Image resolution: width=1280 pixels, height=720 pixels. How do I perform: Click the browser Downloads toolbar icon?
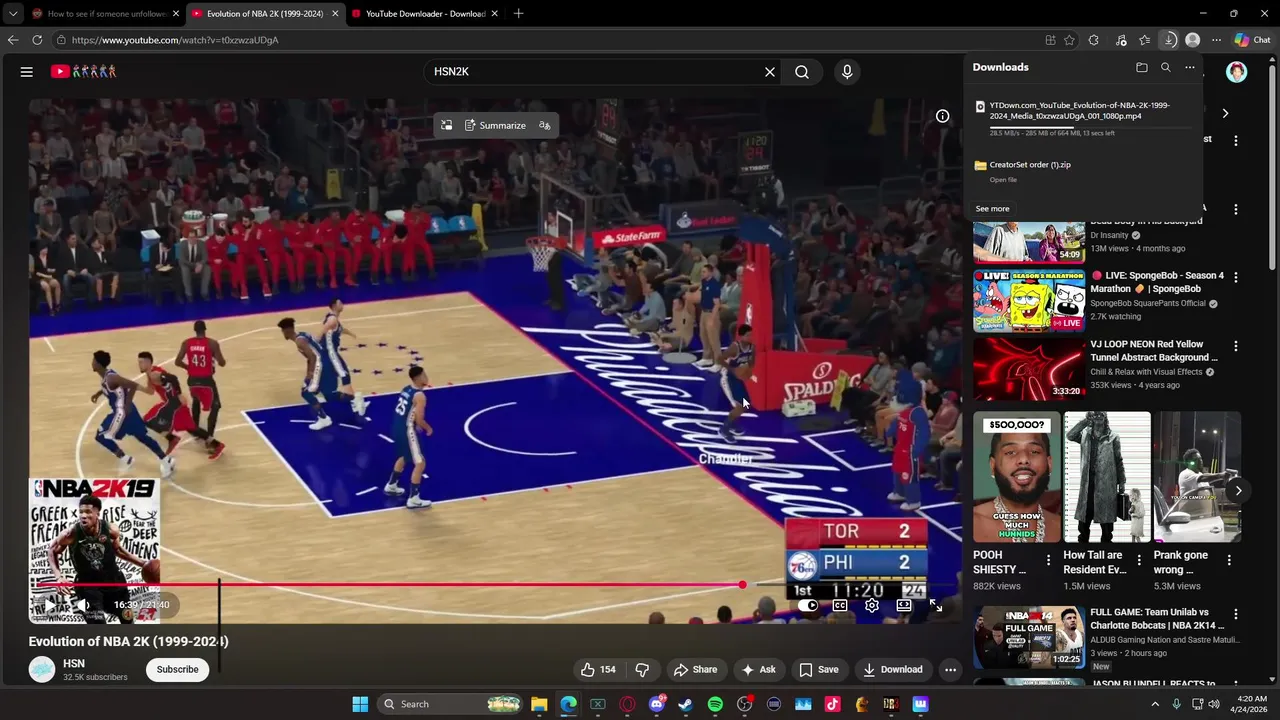1169,40
